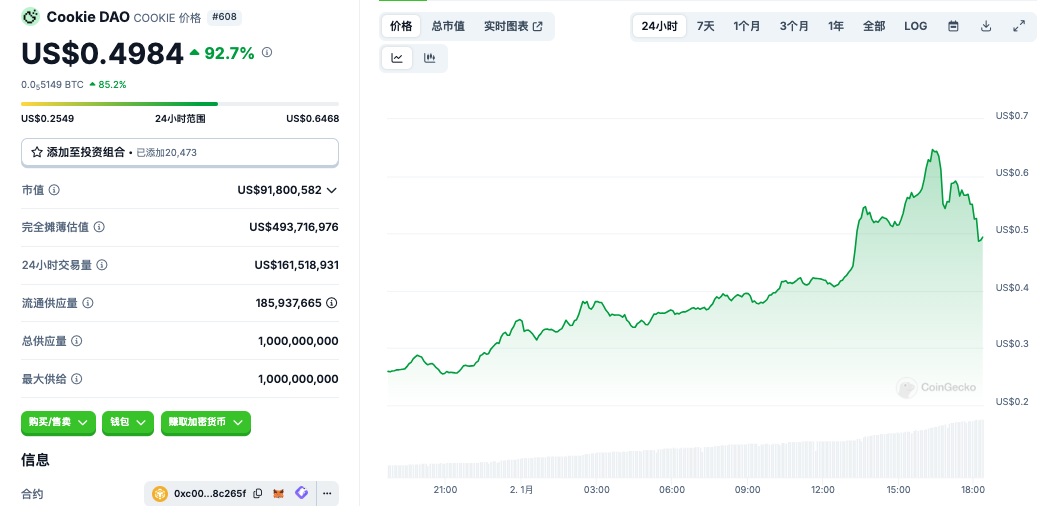Screen dimensions: 1042x506
Task: Add the token to MetaMask via fox icon
Action: pos(280,493)
